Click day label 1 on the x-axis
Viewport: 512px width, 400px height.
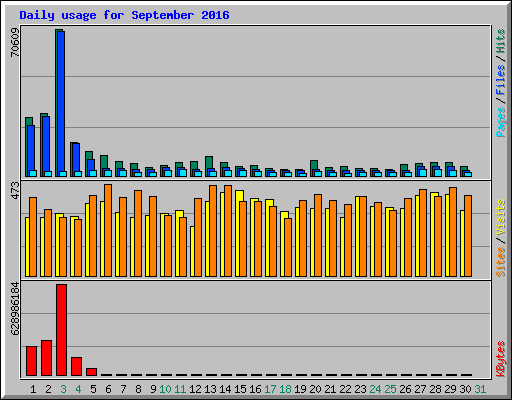click(33, 389)
